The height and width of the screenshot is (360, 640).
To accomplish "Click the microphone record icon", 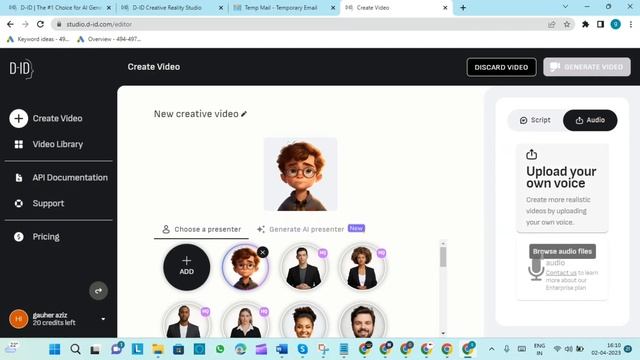I will pyautogui.click(x=536, y=269).
